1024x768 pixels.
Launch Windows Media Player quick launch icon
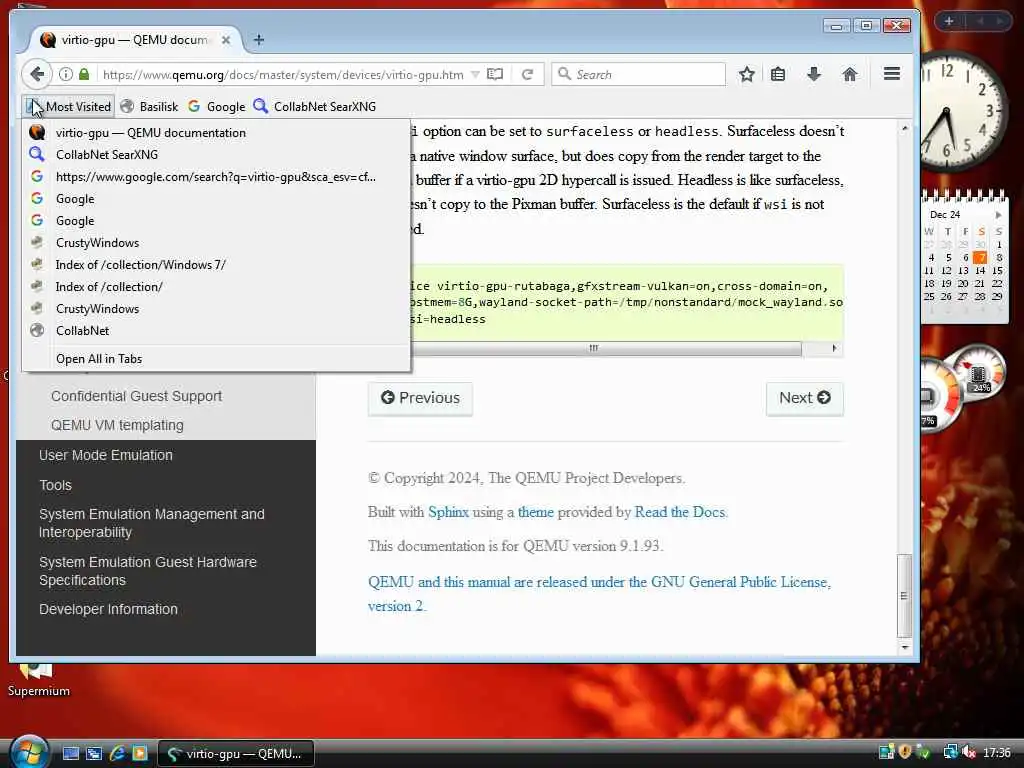(140, 753)
